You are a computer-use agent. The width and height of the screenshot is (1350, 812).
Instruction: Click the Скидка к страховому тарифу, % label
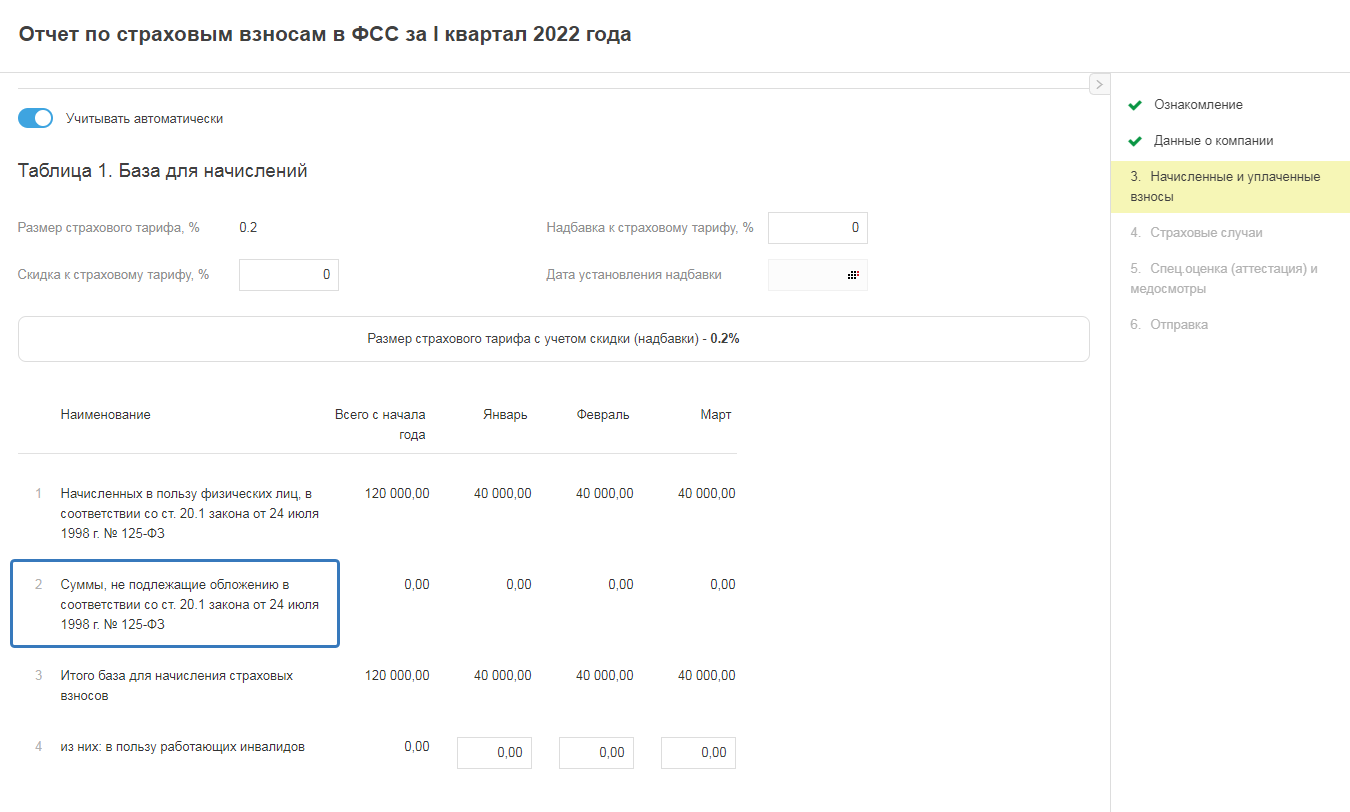(x=114, y=275)
